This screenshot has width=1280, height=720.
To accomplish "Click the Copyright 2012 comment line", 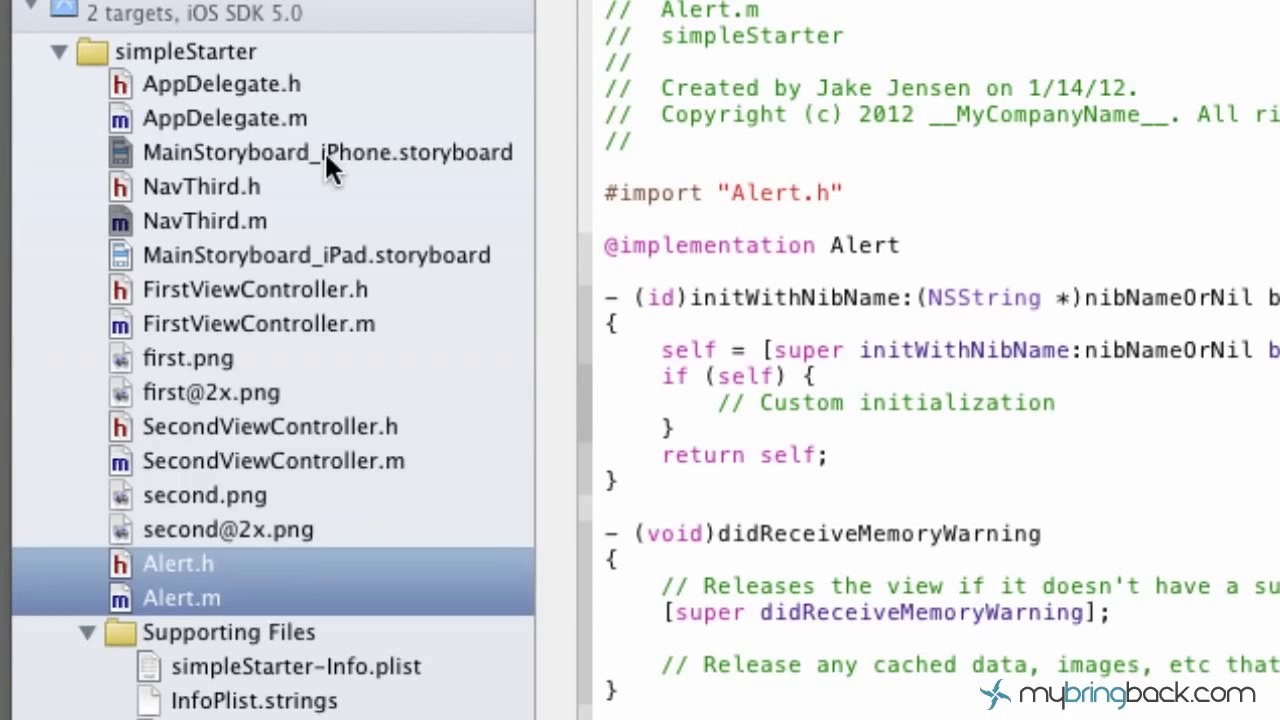I will (942, 115).
